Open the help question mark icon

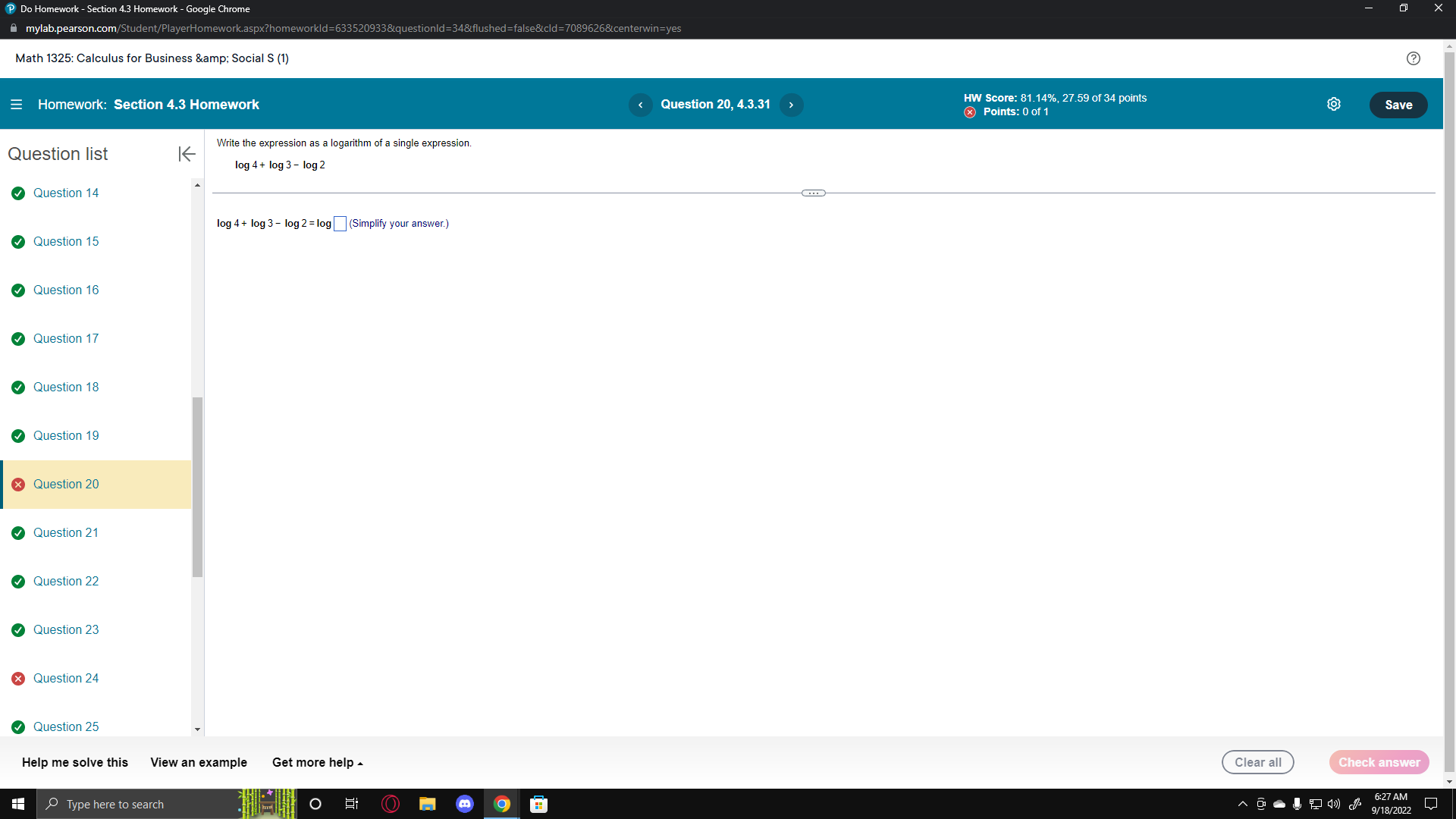click(x=1413, y=58)
